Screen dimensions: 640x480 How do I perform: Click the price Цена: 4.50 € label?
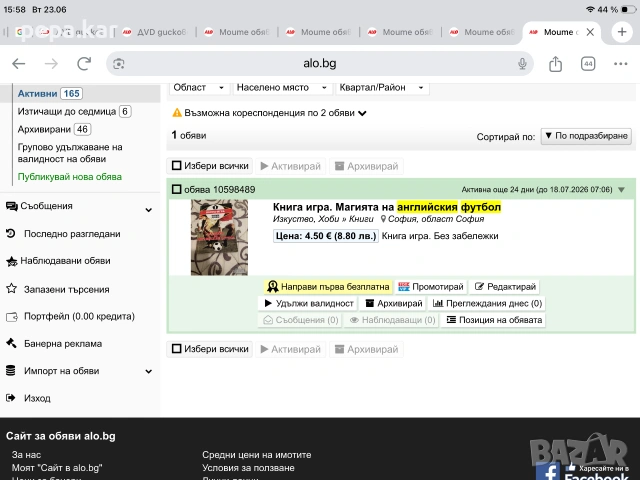(326, 236)
